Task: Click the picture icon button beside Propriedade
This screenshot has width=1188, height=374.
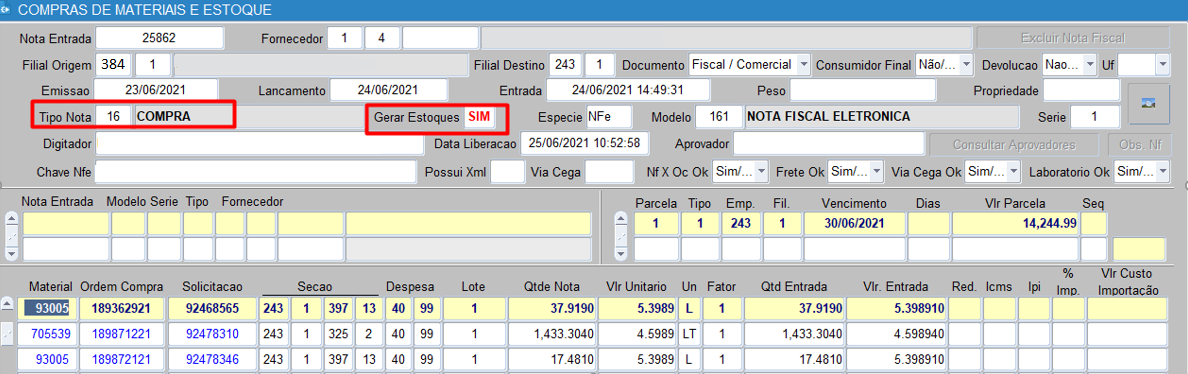Action: coord(1148,104)
